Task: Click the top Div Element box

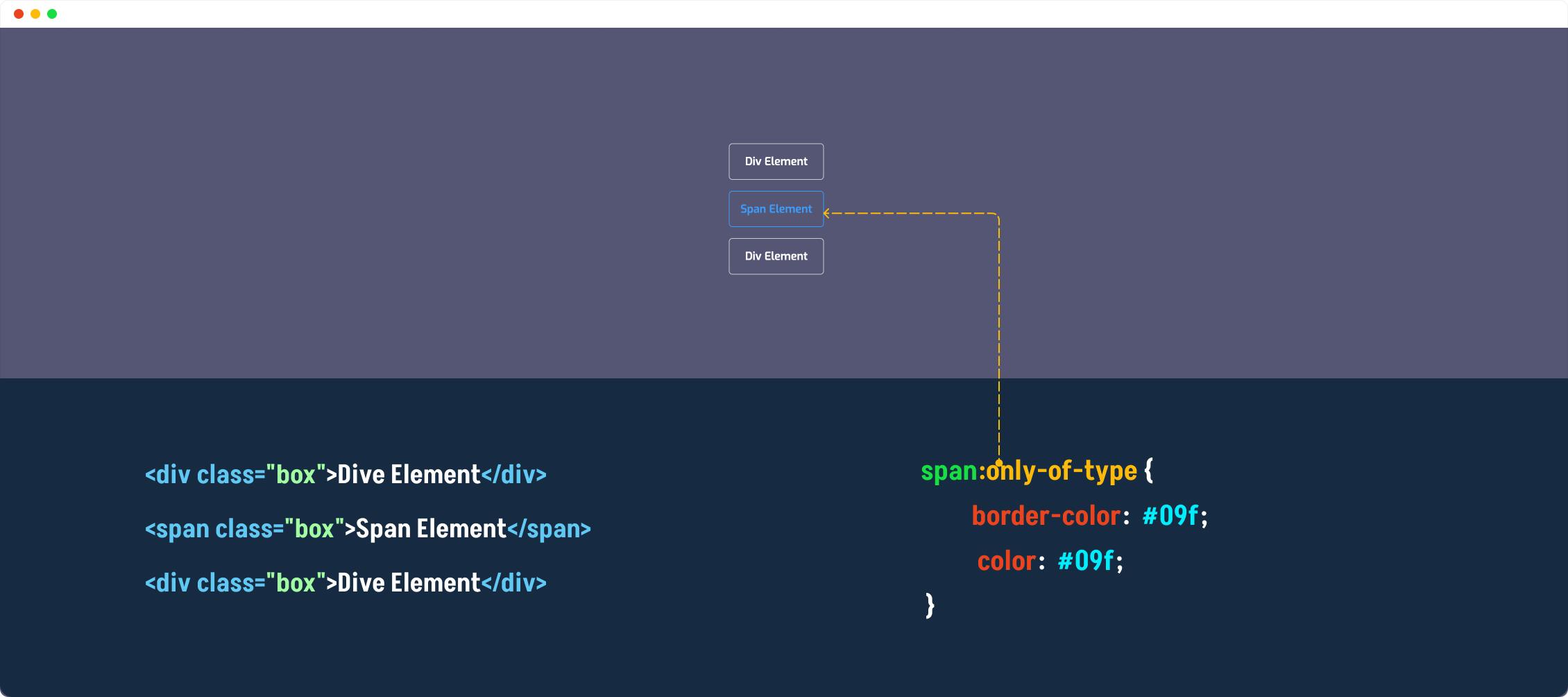Action: pos(776,162)
